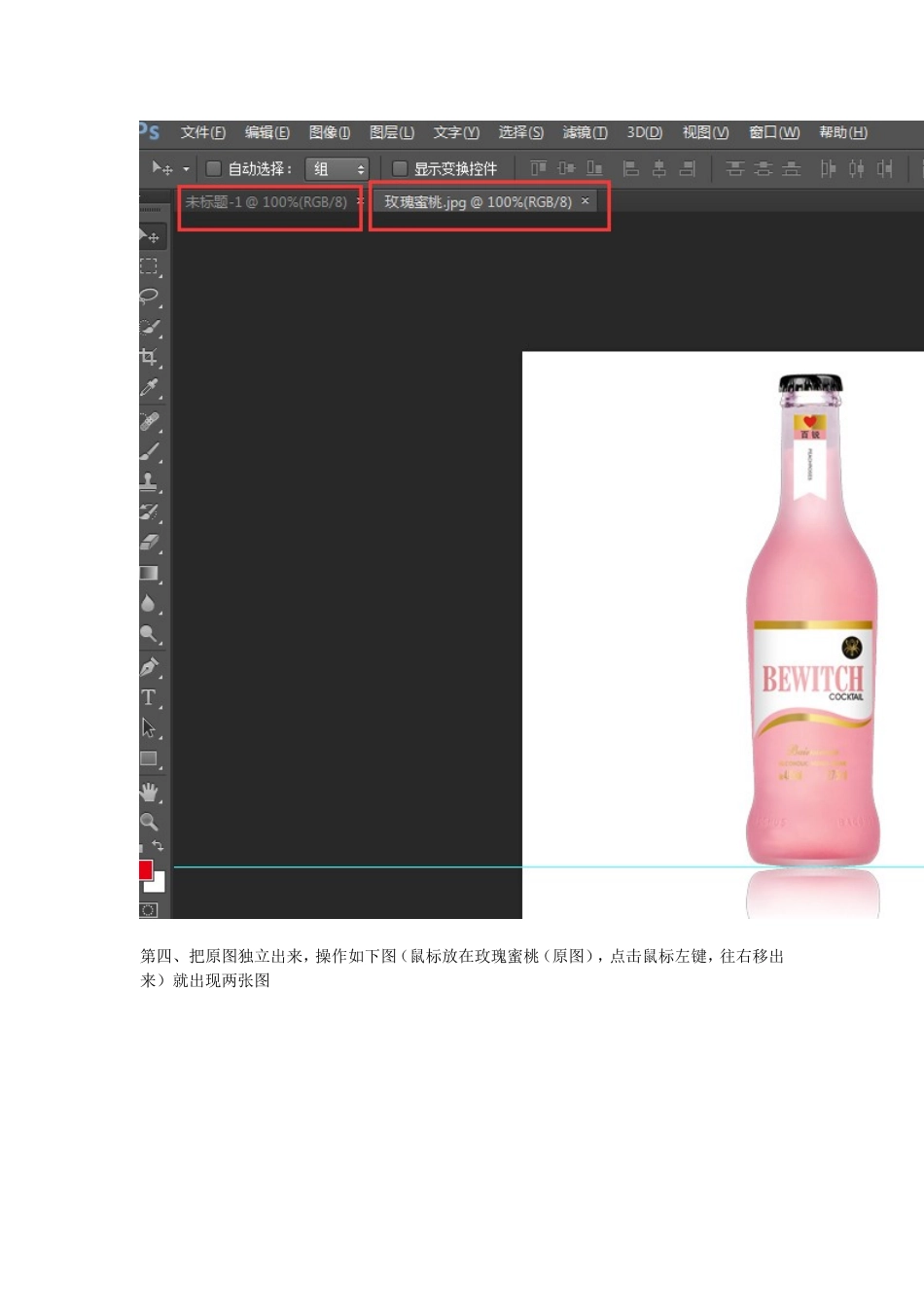Open the 组 auto-select dropdown
This screenshot has width=924, height=1307.
pyautogui.click(x=337, y=169)
